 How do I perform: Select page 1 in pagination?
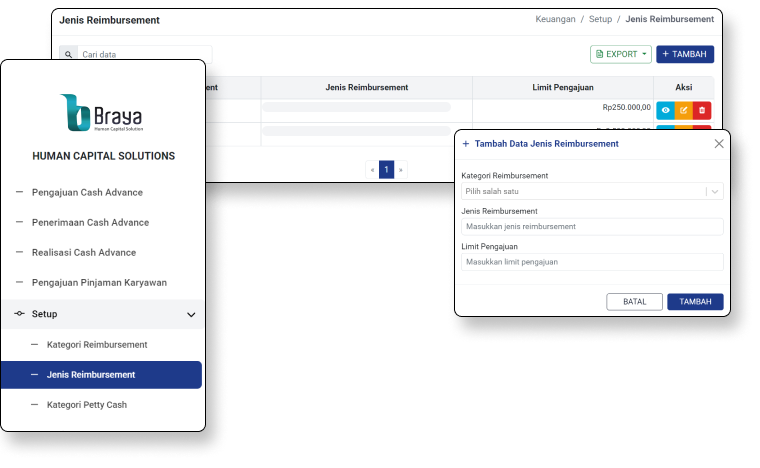click(x=386, y=170)
